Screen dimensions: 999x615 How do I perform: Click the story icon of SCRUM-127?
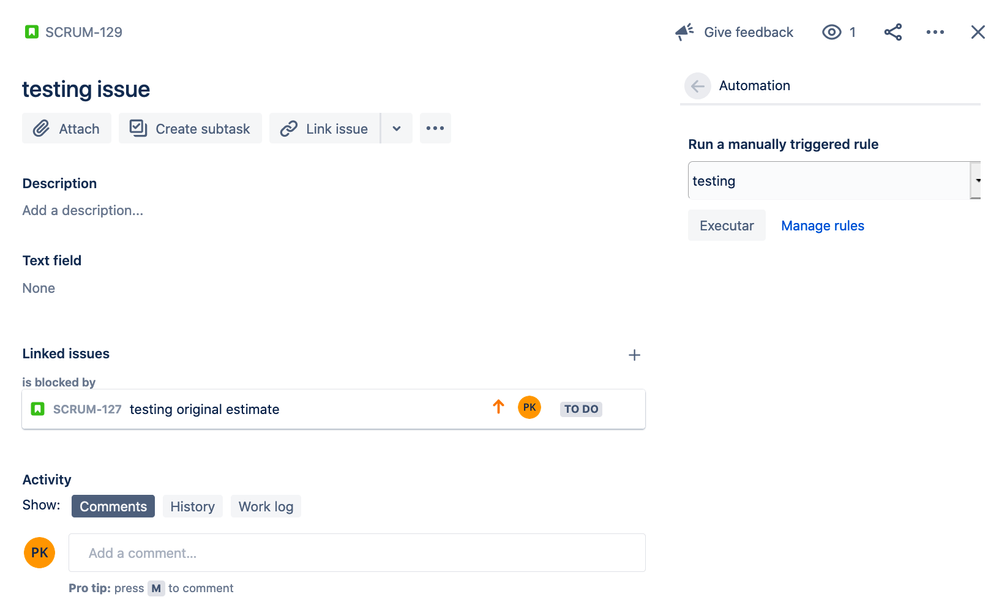[x=38, y=409]
